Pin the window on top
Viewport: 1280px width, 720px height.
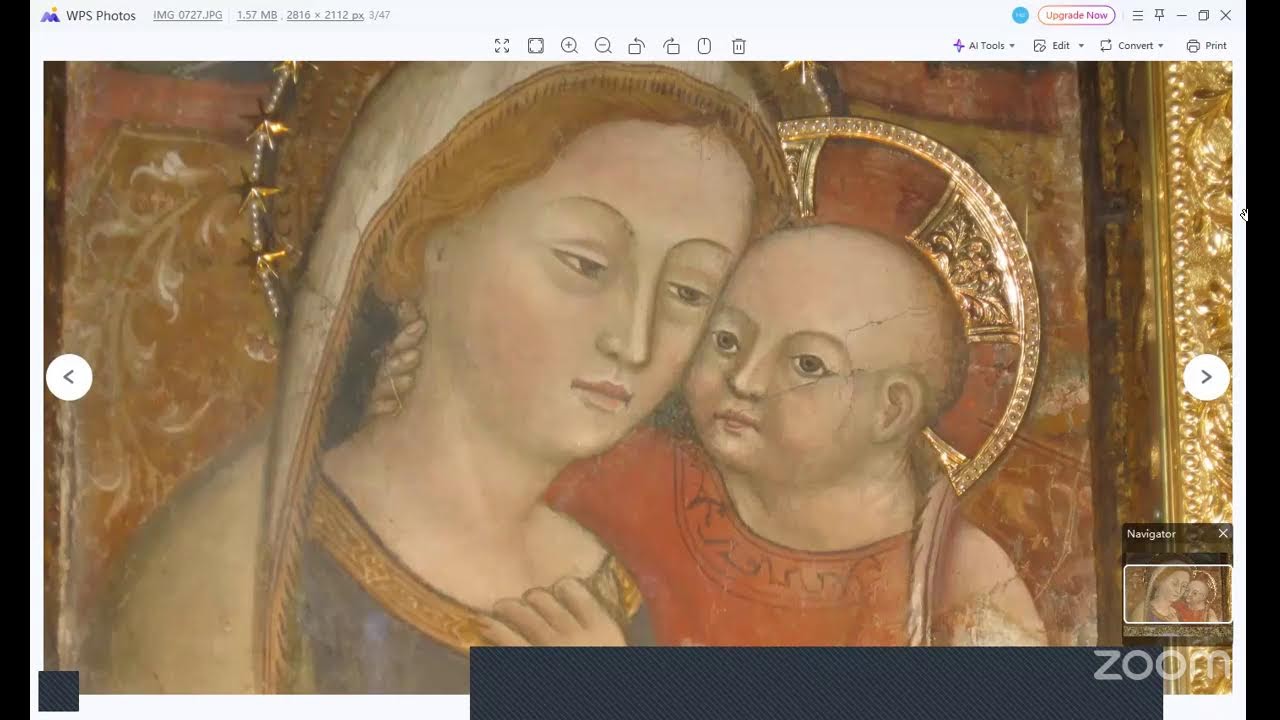coord(1160,15)
